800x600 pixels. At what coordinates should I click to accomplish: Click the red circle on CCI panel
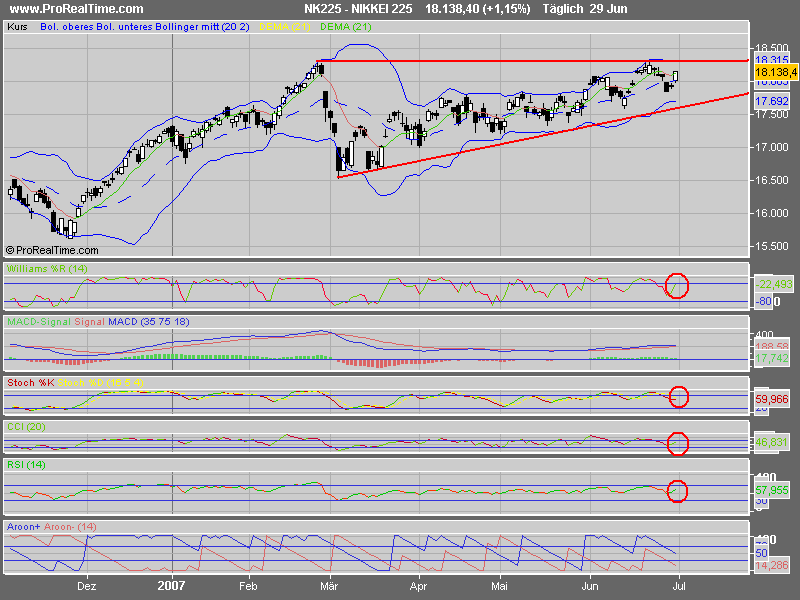click(x=677, y=442)
